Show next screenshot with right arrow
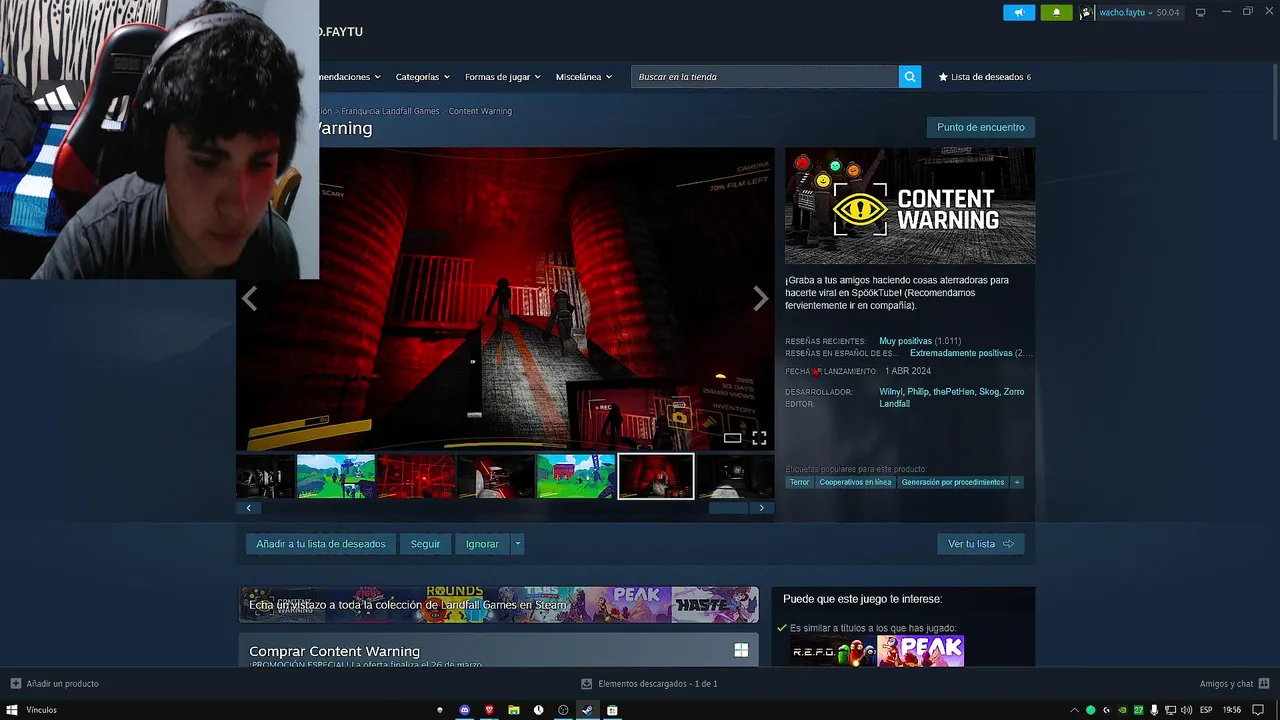 [x=760, y=299]
